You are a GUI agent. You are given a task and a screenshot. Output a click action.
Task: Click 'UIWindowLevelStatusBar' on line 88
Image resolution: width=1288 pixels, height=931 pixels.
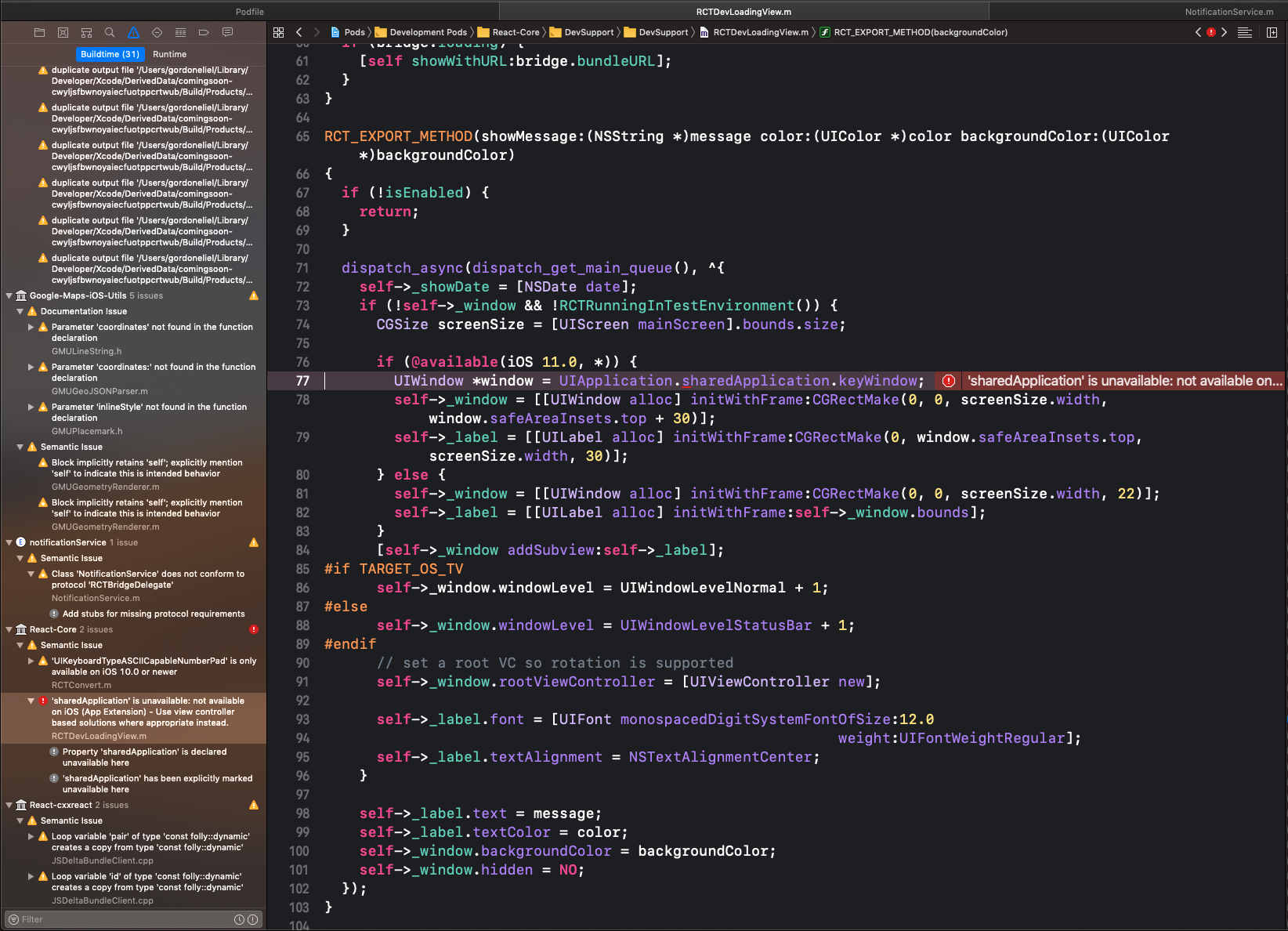716,625
